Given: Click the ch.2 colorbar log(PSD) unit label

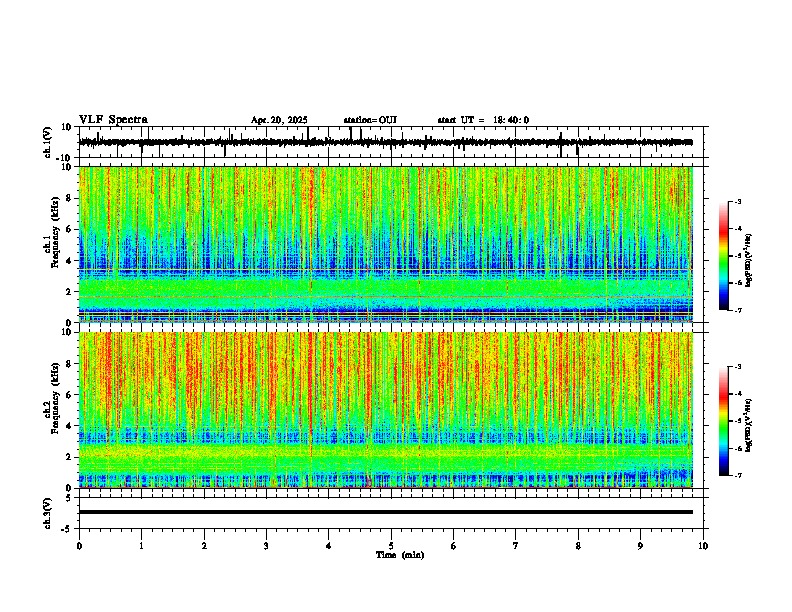Looking at the screenshot, I should tap(749, 425).
